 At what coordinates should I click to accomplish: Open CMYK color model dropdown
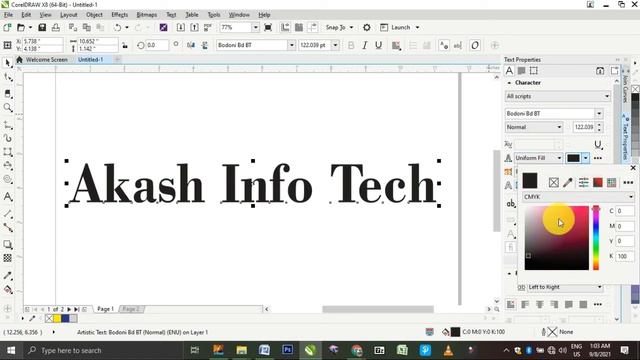coord(578,197)
